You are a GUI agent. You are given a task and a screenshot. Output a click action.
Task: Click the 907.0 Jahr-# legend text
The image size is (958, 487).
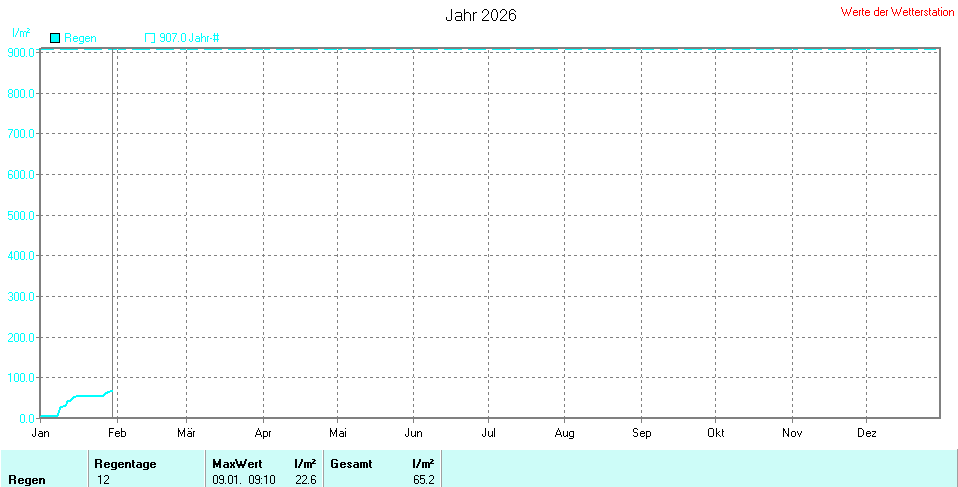click(x=189, y=38)
